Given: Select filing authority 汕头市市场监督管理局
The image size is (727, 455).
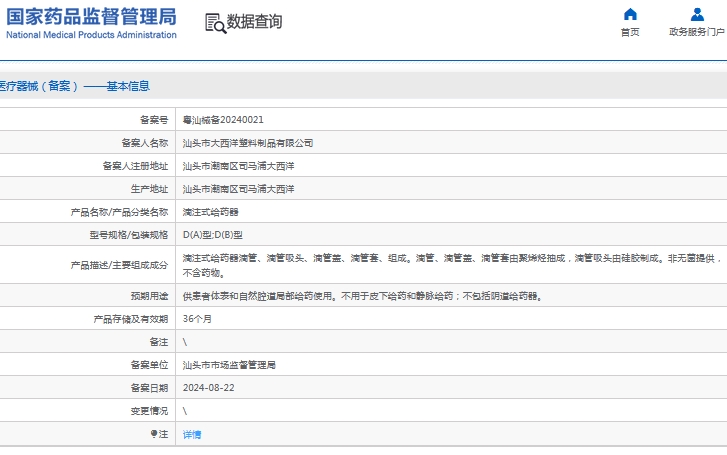Looking at the screenshot, I should pos(229,365).
